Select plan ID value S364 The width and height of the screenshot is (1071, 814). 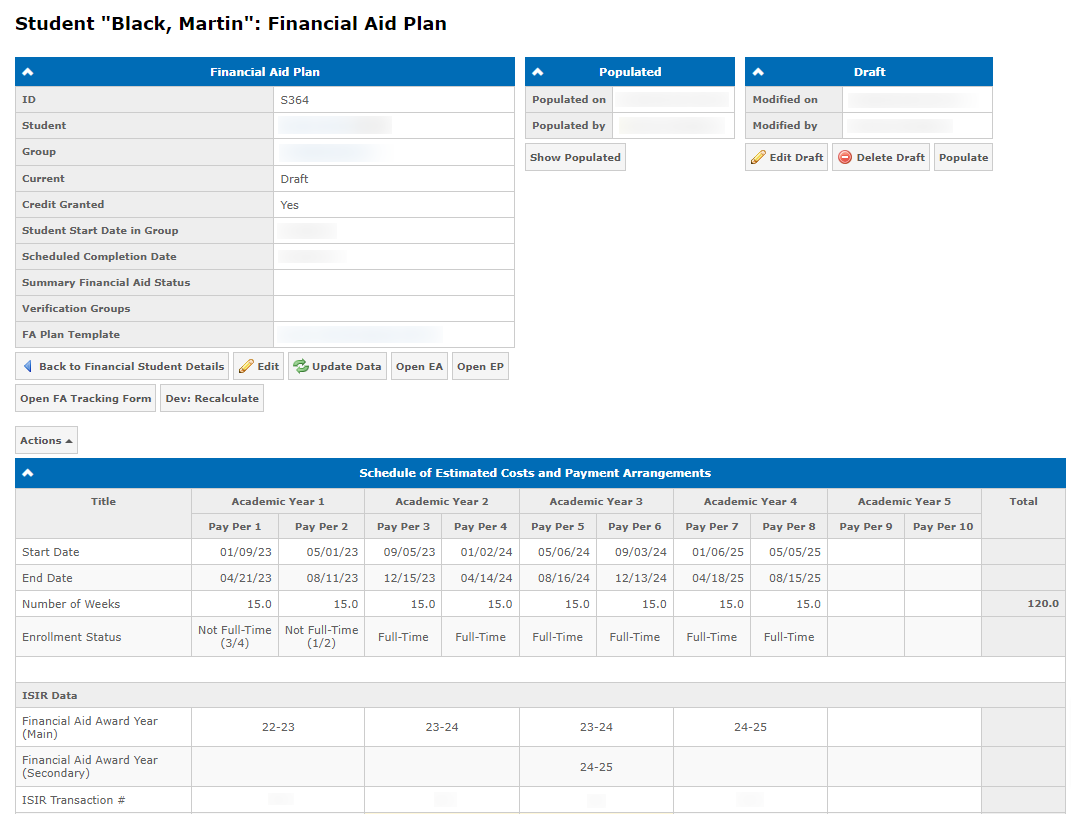(x=294, y=100)
